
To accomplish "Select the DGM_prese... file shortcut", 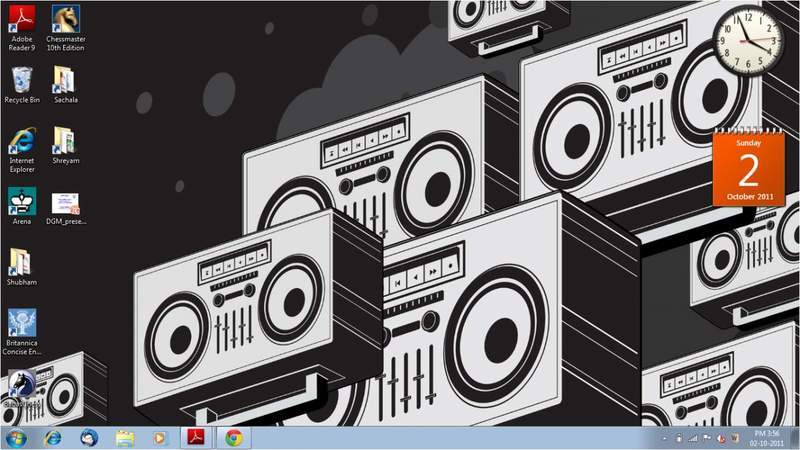I will (x=66, y=208).
